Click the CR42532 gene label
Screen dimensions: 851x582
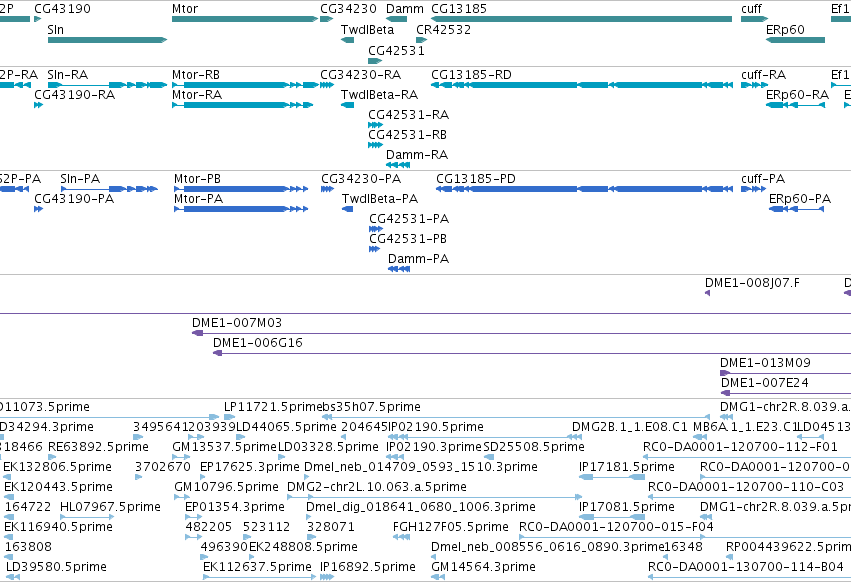pos(443,29)
